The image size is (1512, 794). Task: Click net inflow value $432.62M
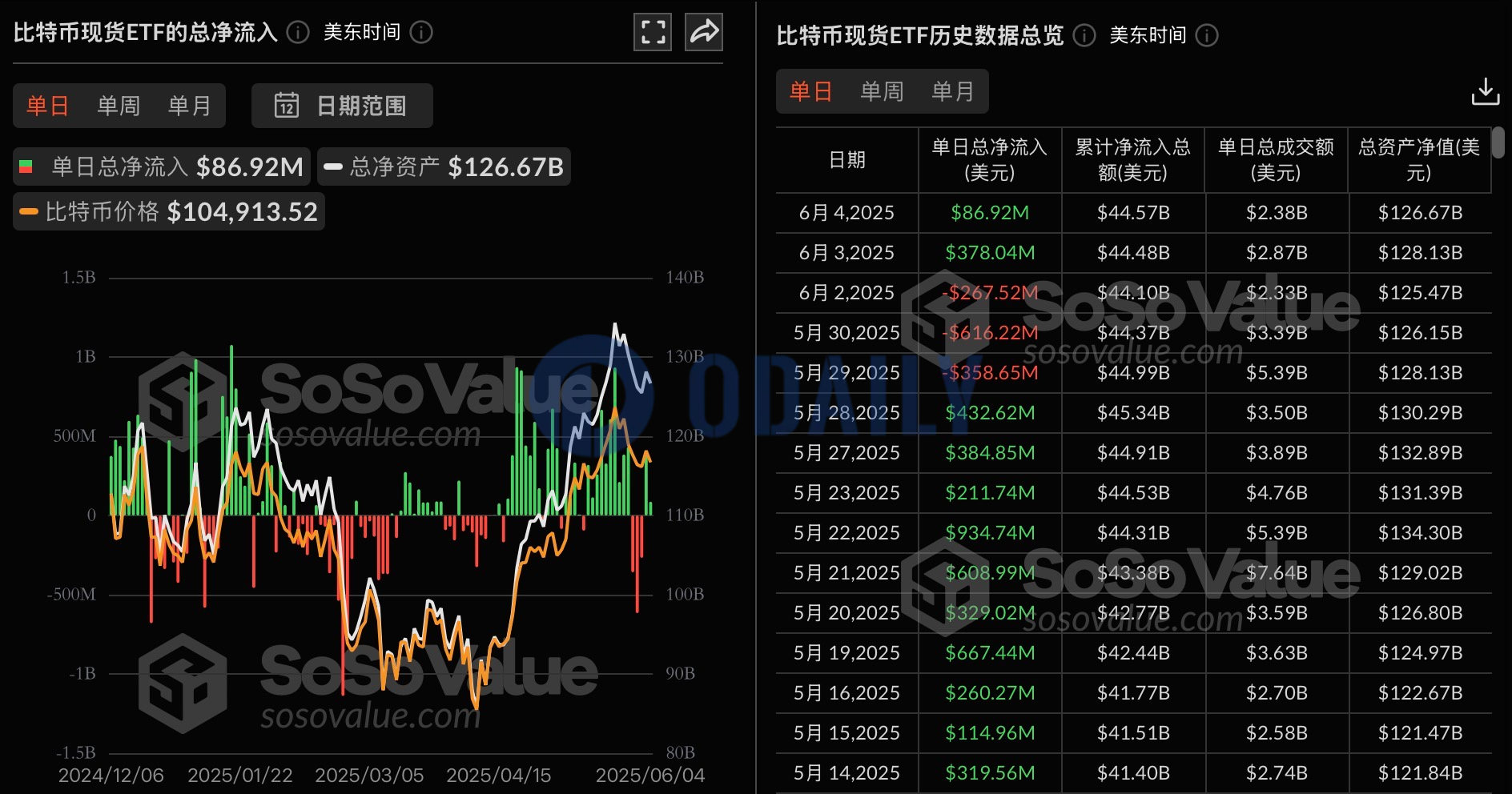pyautogui.click(x=990, y=413)
